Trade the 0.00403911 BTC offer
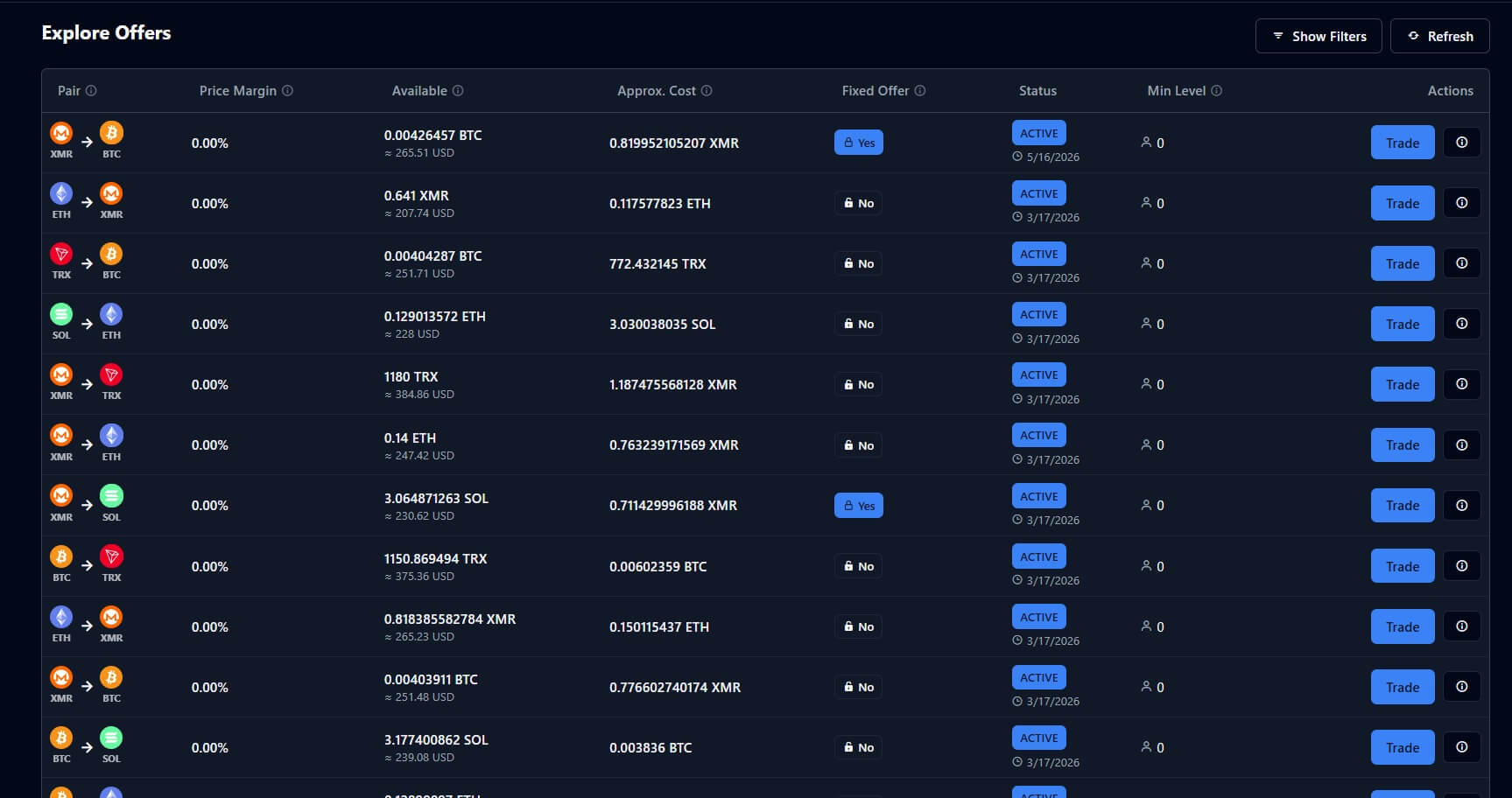Viewport: 1512px width, 798px height. click(1403, 687)
